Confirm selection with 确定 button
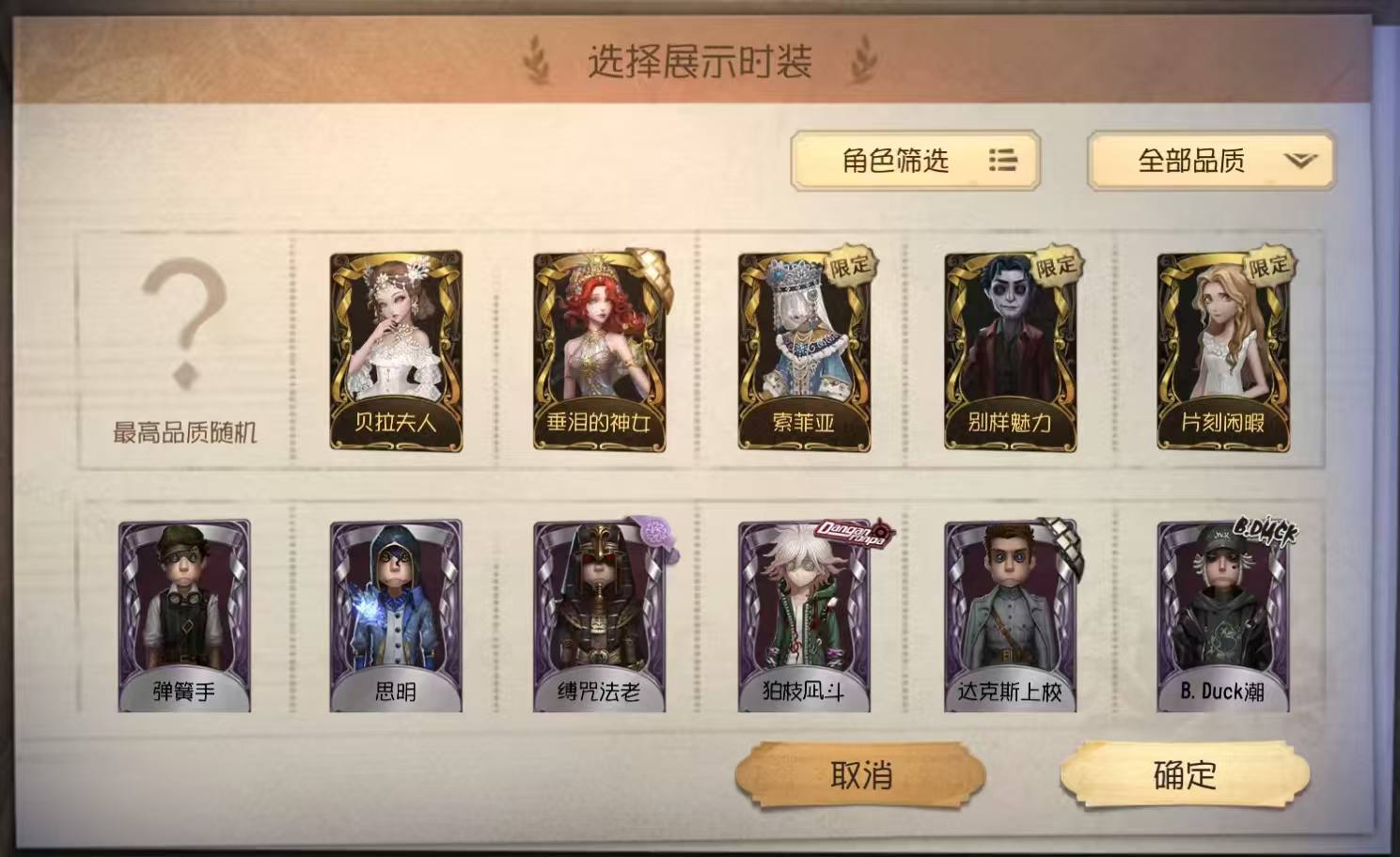 pyautogui.click(x=1185, y=775)
